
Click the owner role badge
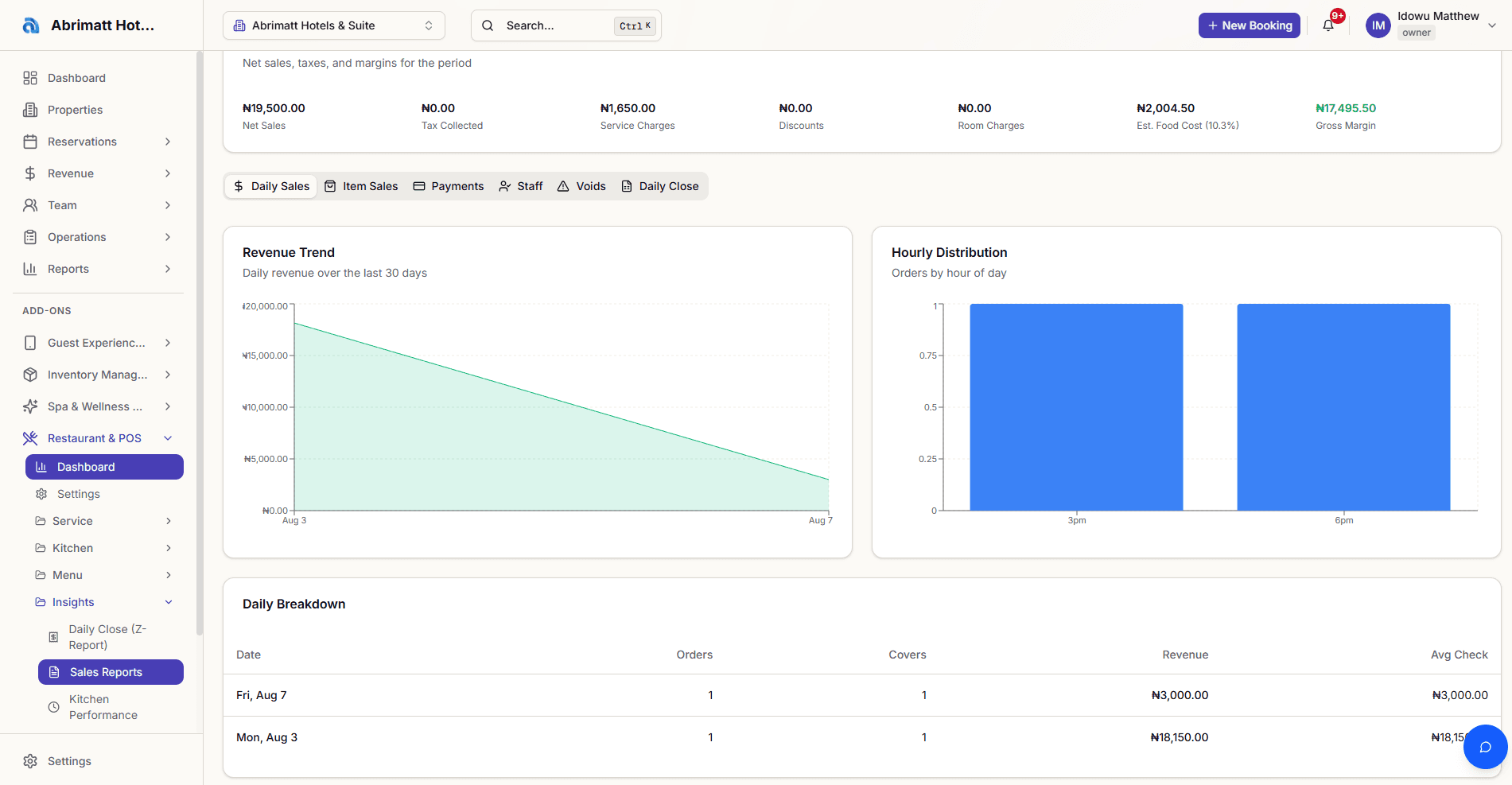[1417, 33]
